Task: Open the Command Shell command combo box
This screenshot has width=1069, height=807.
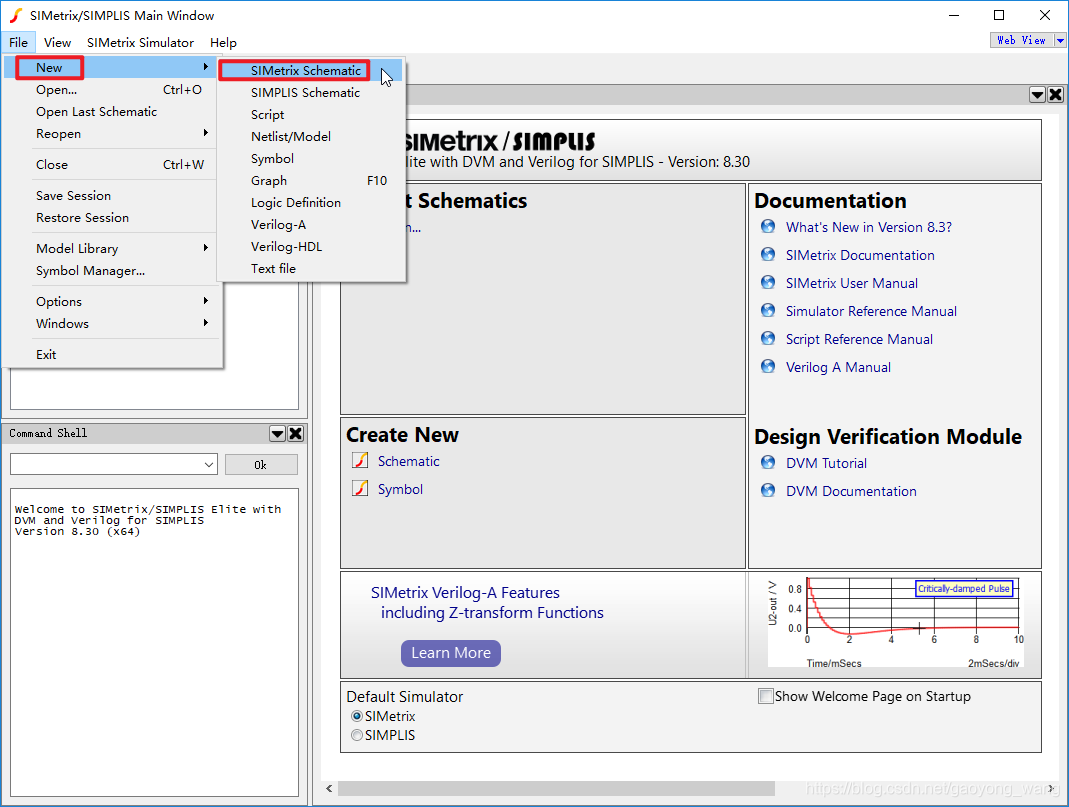Action: [114, 464]
